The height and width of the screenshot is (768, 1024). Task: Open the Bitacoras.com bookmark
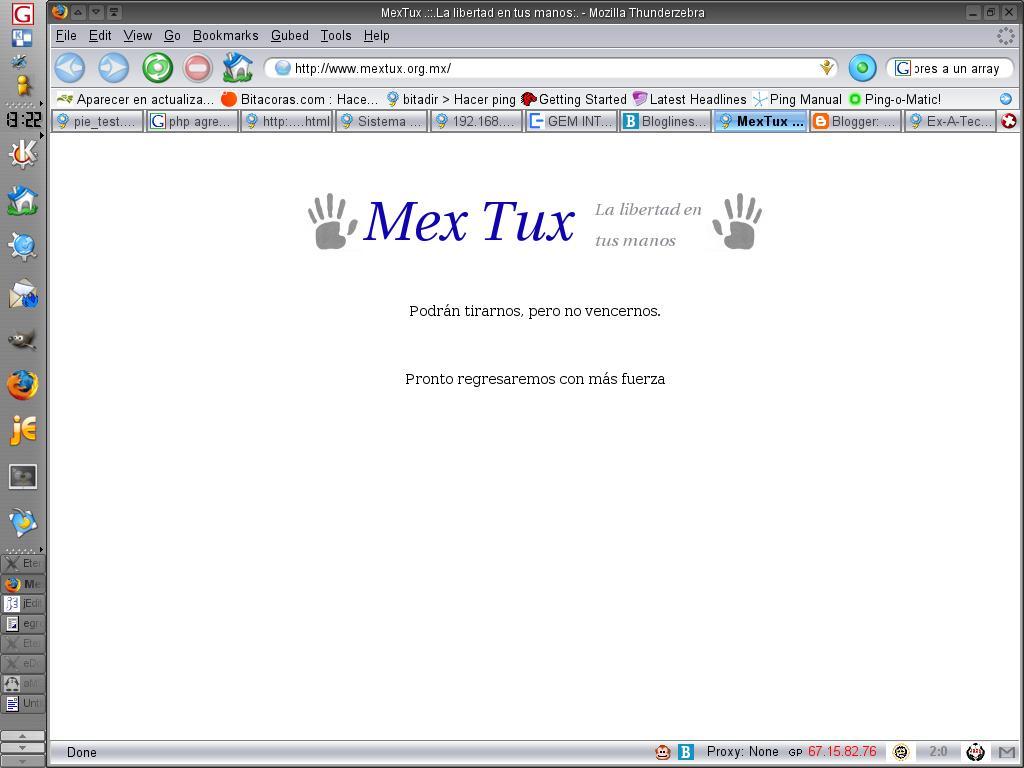coord(300,99)
